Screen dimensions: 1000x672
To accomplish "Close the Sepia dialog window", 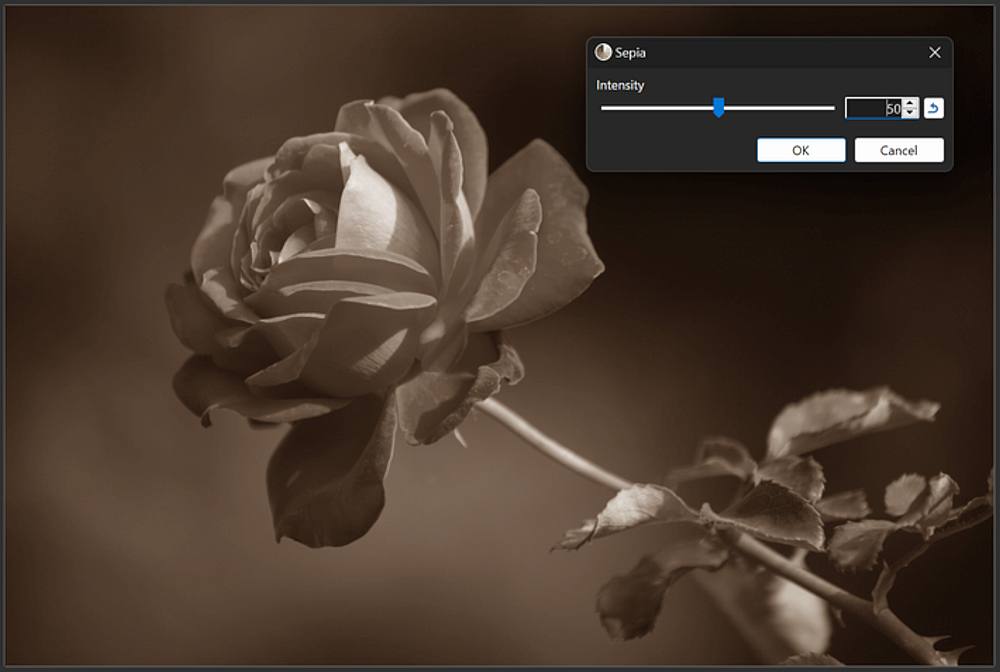I will click(934, 52).
